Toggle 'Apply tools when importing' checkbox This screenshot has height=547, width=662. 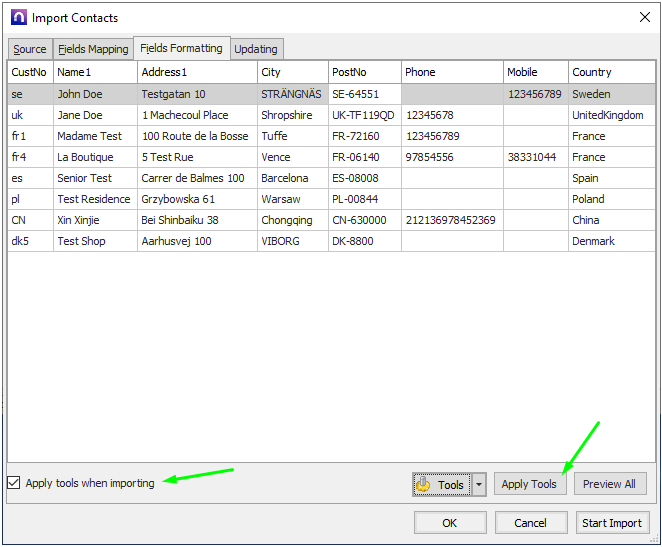click(14, 483)
